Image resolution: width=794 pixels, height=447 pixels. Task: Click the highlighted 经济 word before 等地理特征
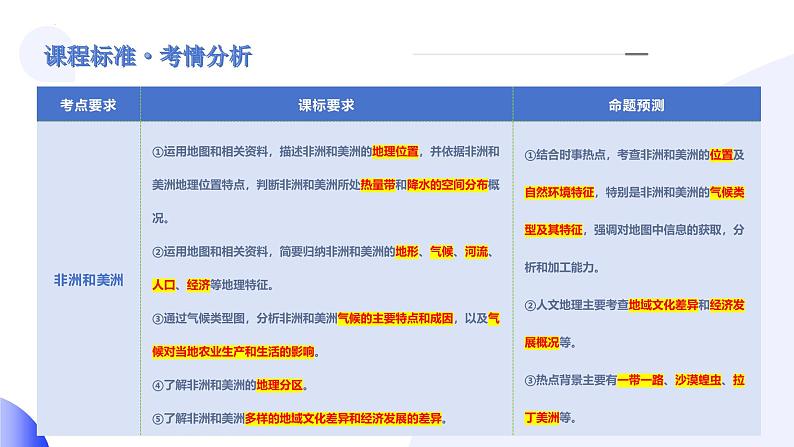pyautogui.click(x=198, y=285)
